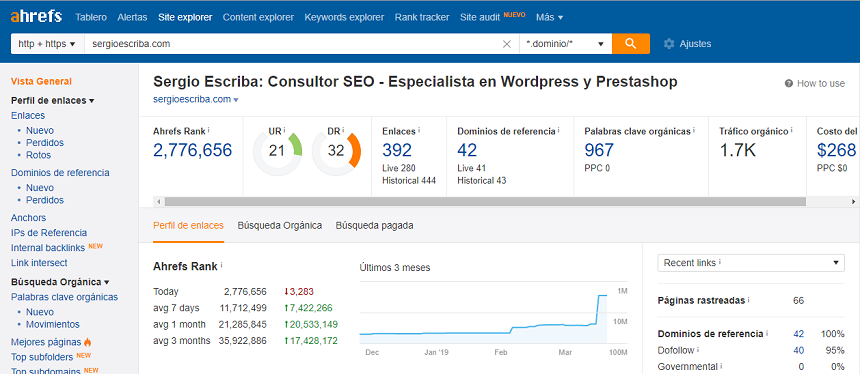Click info icon next to Governmental
Screen dimensions: 860x374
point(721,366)
